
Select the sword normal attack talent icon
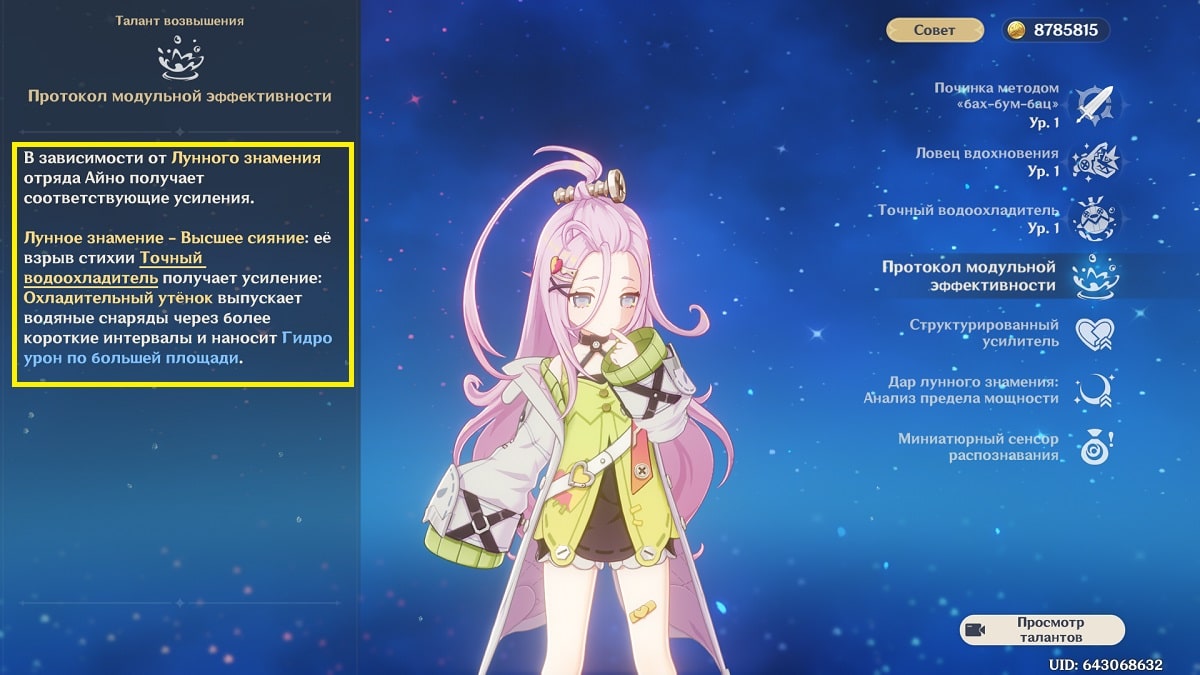click(1094, 104)
